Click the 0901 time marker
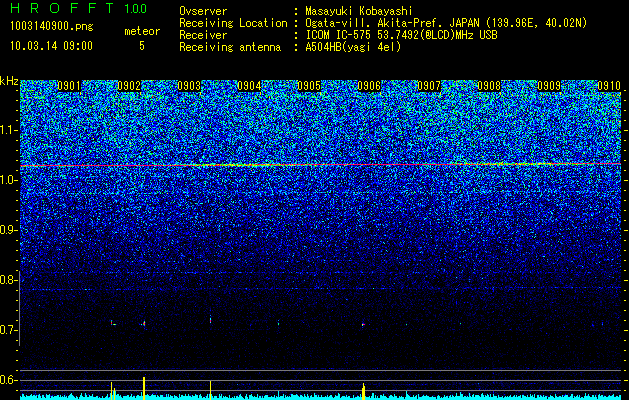 pos(69,86)
